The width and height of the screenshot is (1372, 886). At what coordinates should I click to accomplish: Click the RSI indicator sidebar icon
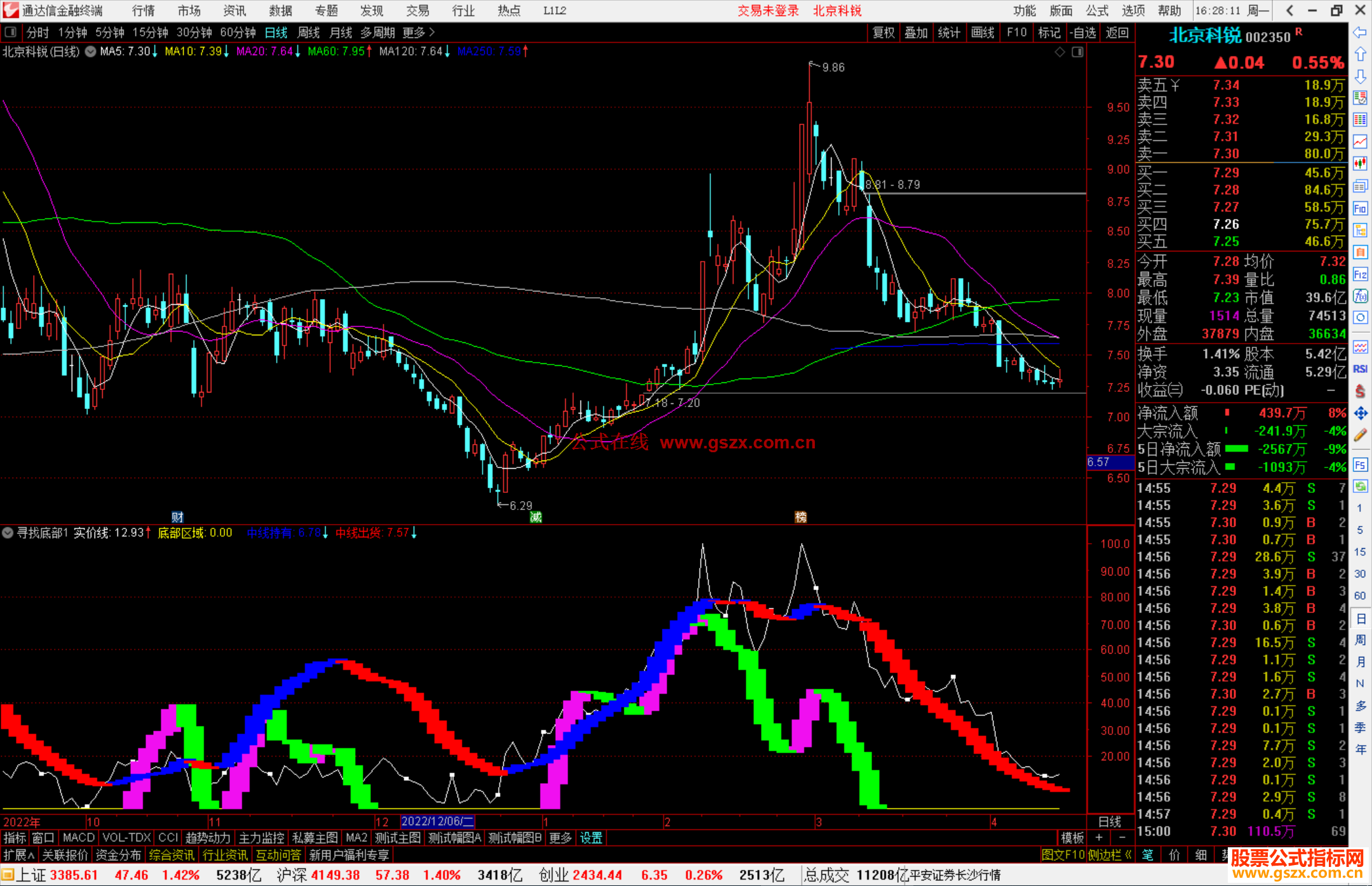(1360, 369)
